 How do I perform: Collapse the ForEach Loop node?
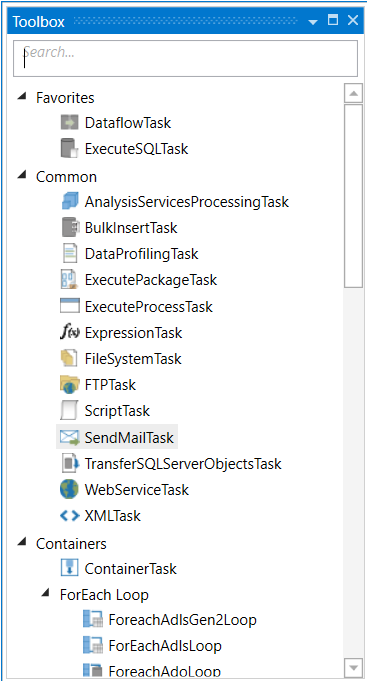(x=46, y=594)
